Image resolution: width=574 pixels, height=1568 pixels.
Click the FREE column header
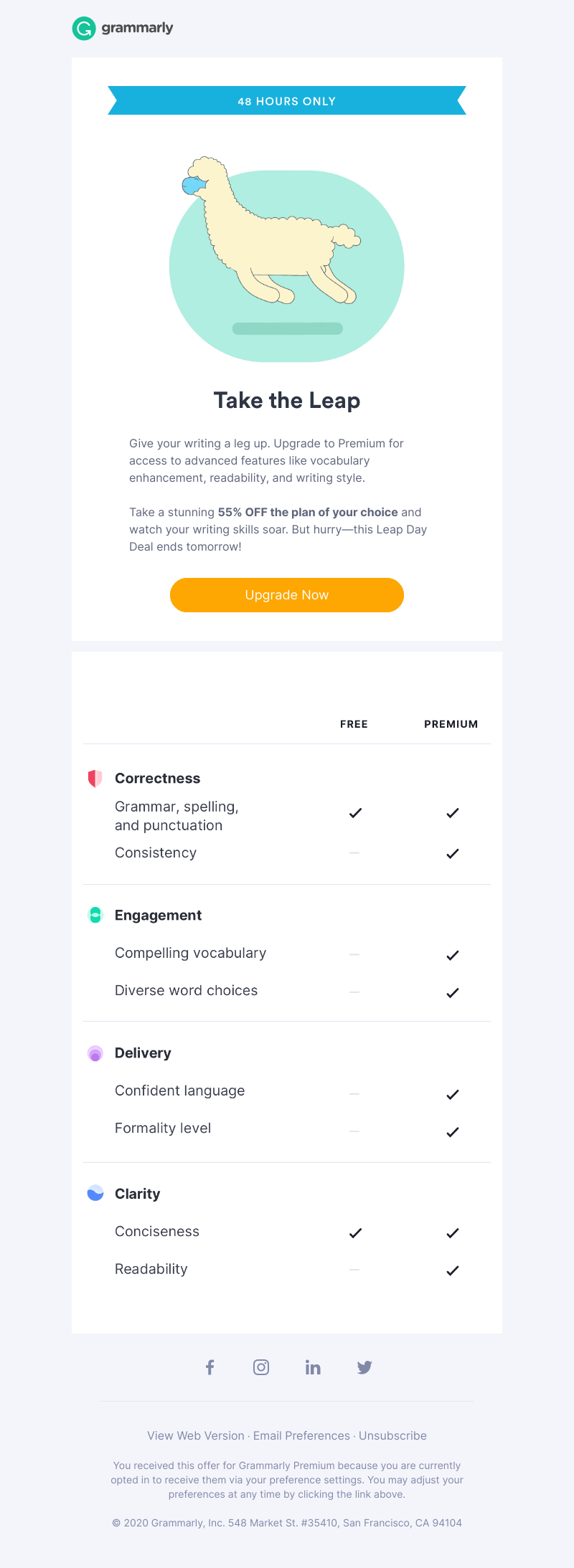(354, 724)
